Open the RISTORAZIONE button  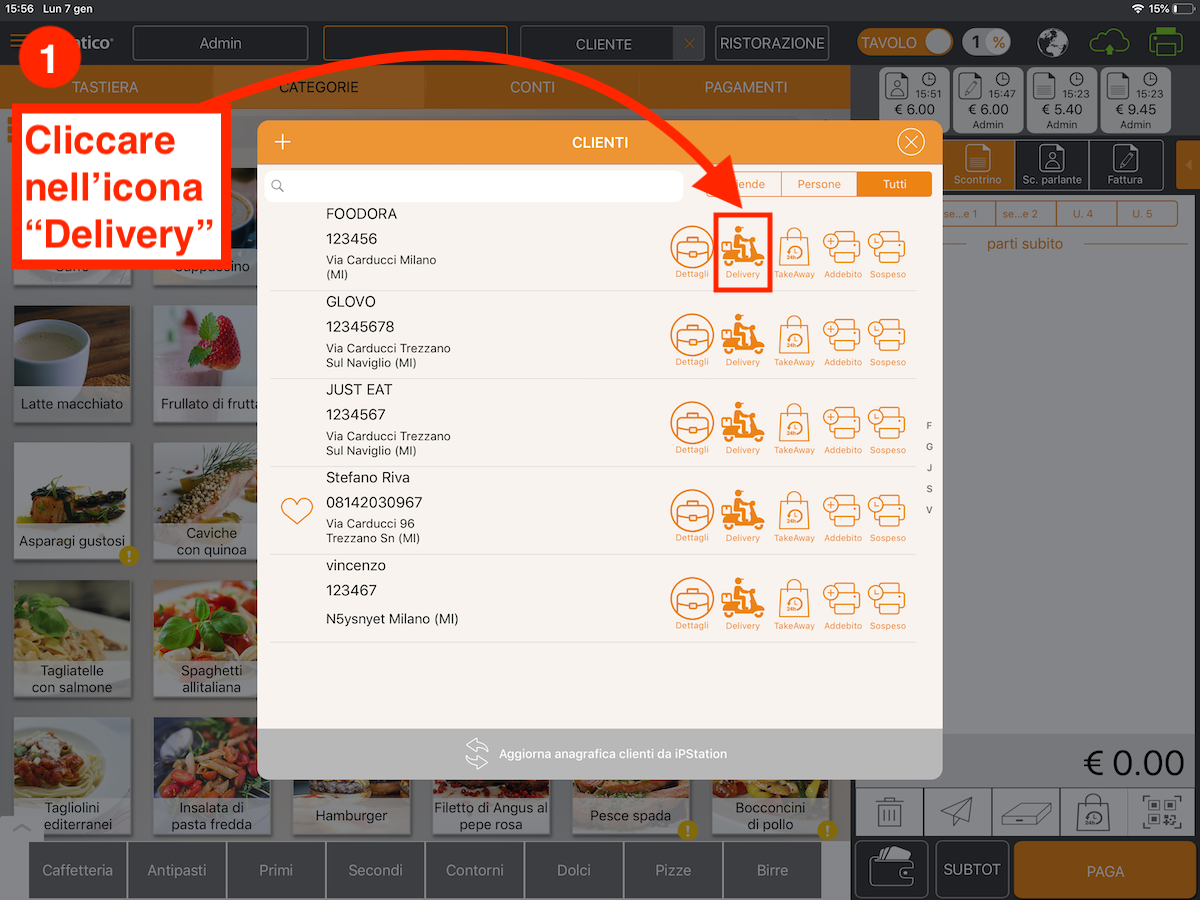[773, 44]
